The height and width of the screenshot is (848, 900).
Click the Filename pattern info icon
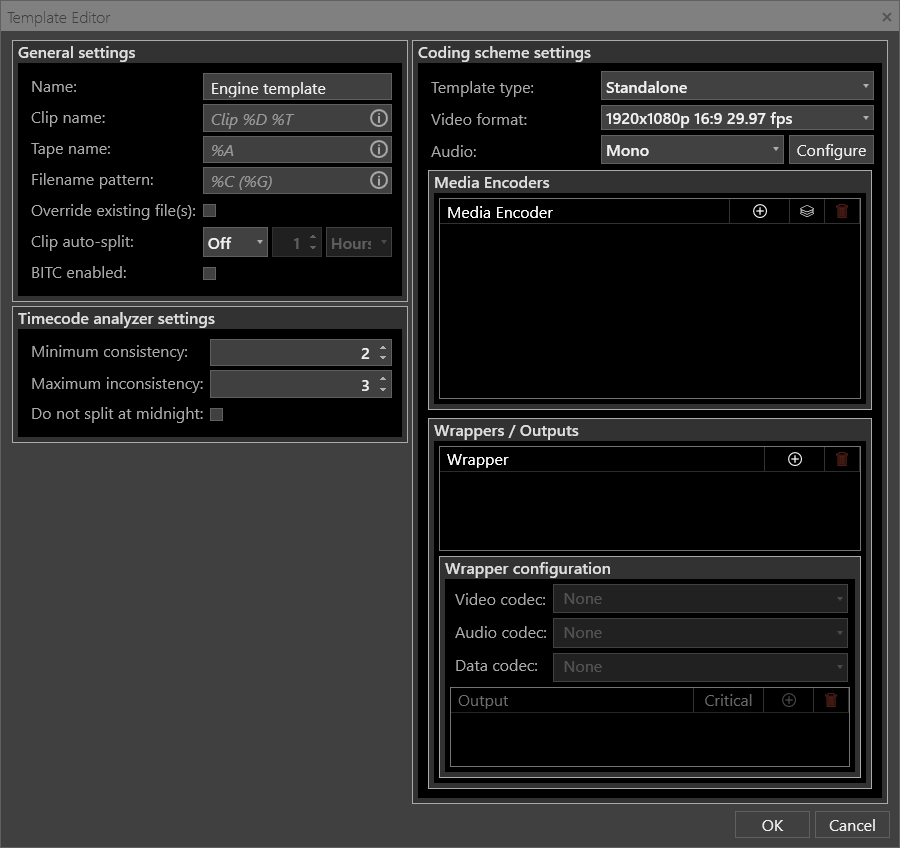(x=378, y=180)
